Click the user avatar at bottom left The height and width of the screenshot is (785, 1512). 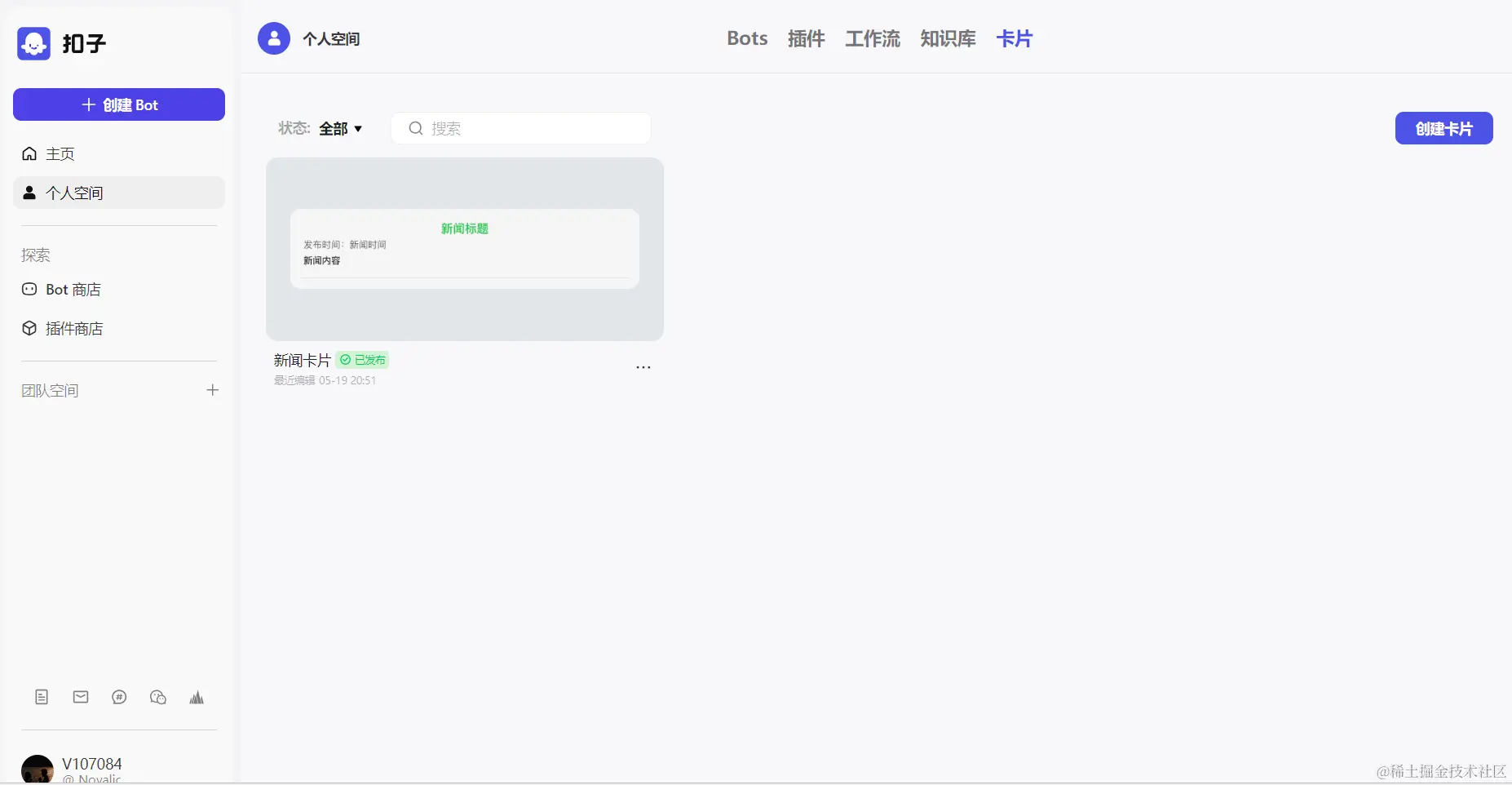click(38, 769)
